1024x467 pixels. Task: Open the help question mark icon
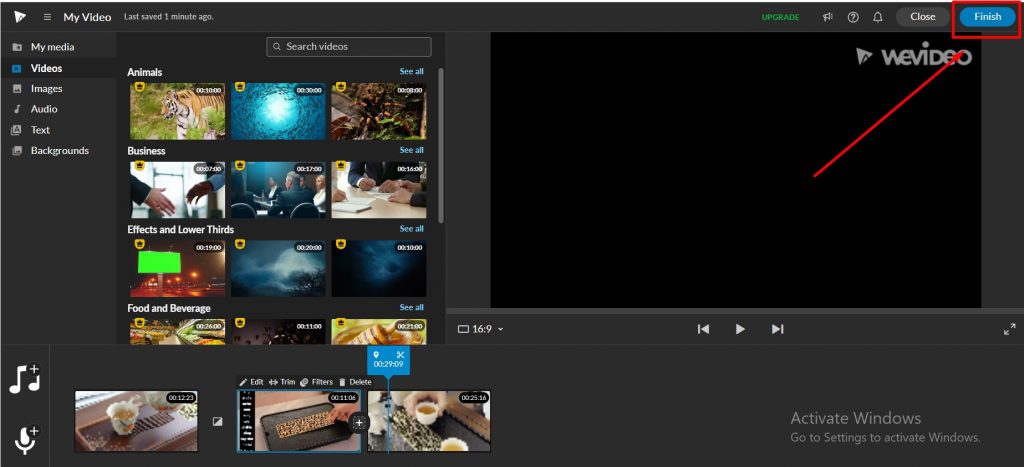click(853, 17)
